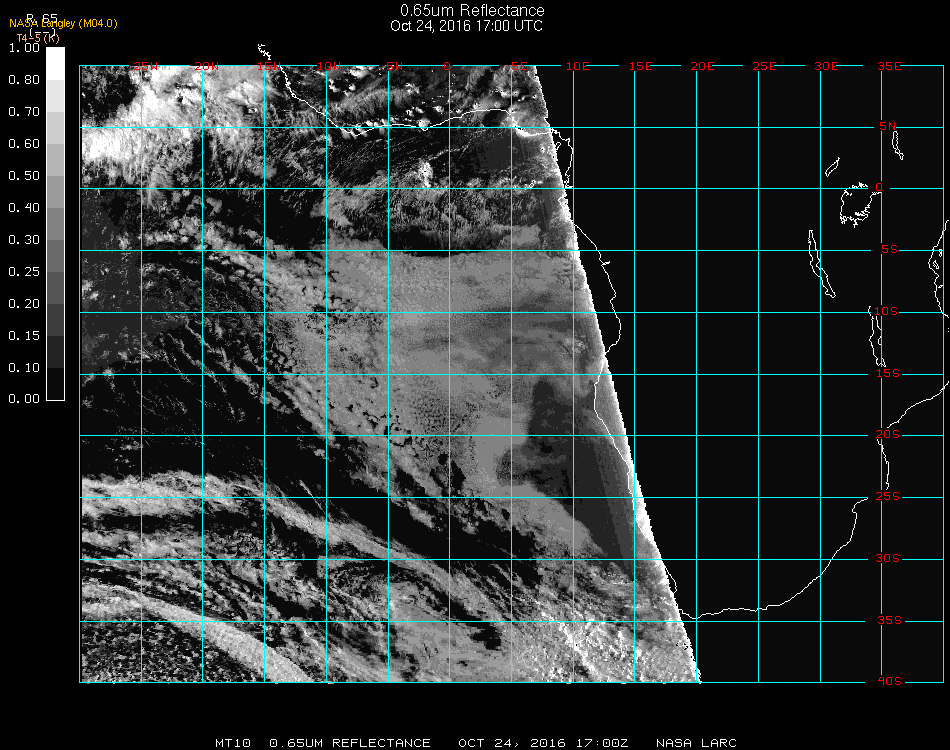Click the 'NASA Langley (M04.0)' label
The height and width of the screenshot is (750, 950).
coord(63,24)
